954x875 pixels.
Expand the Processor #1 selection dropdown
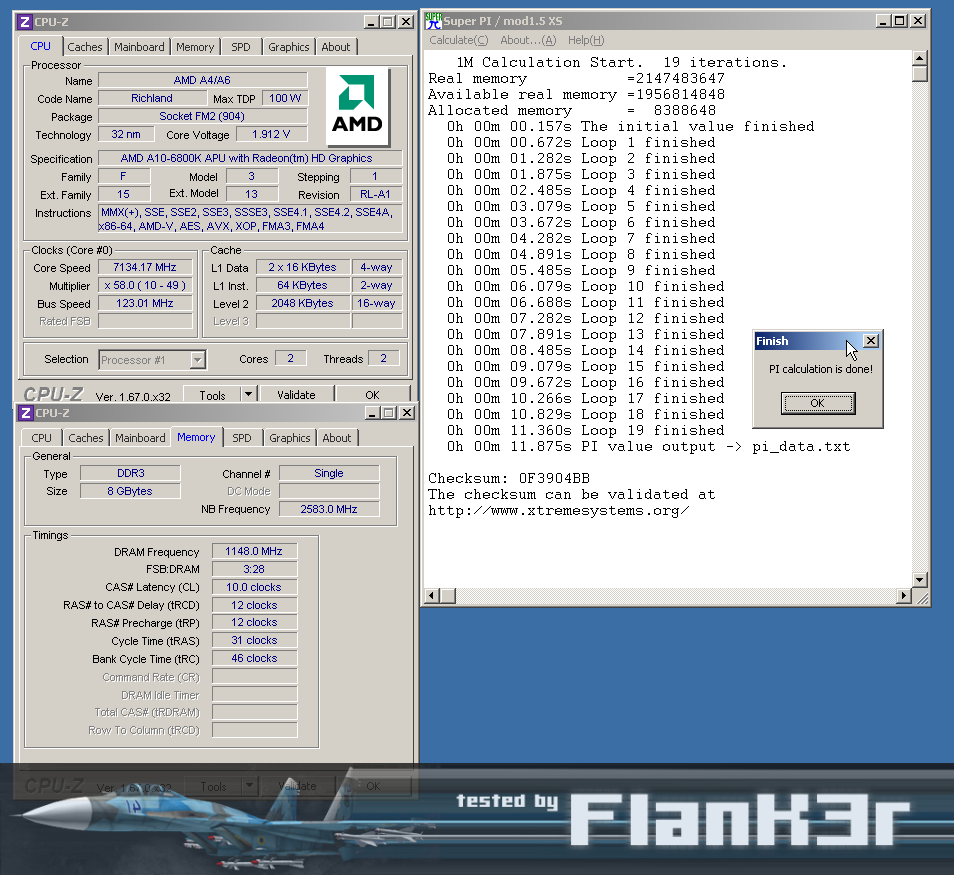[x=197, y=360]
